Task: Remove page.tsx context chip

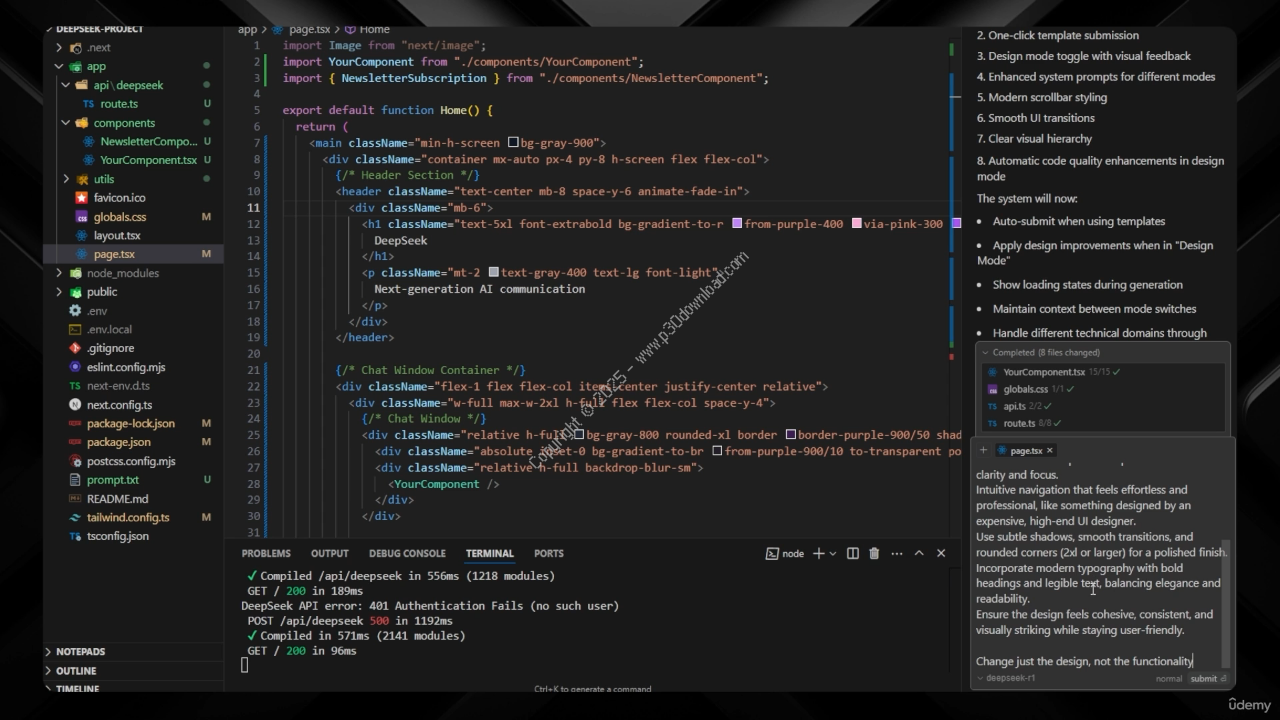Action: tap(1049, 451)
